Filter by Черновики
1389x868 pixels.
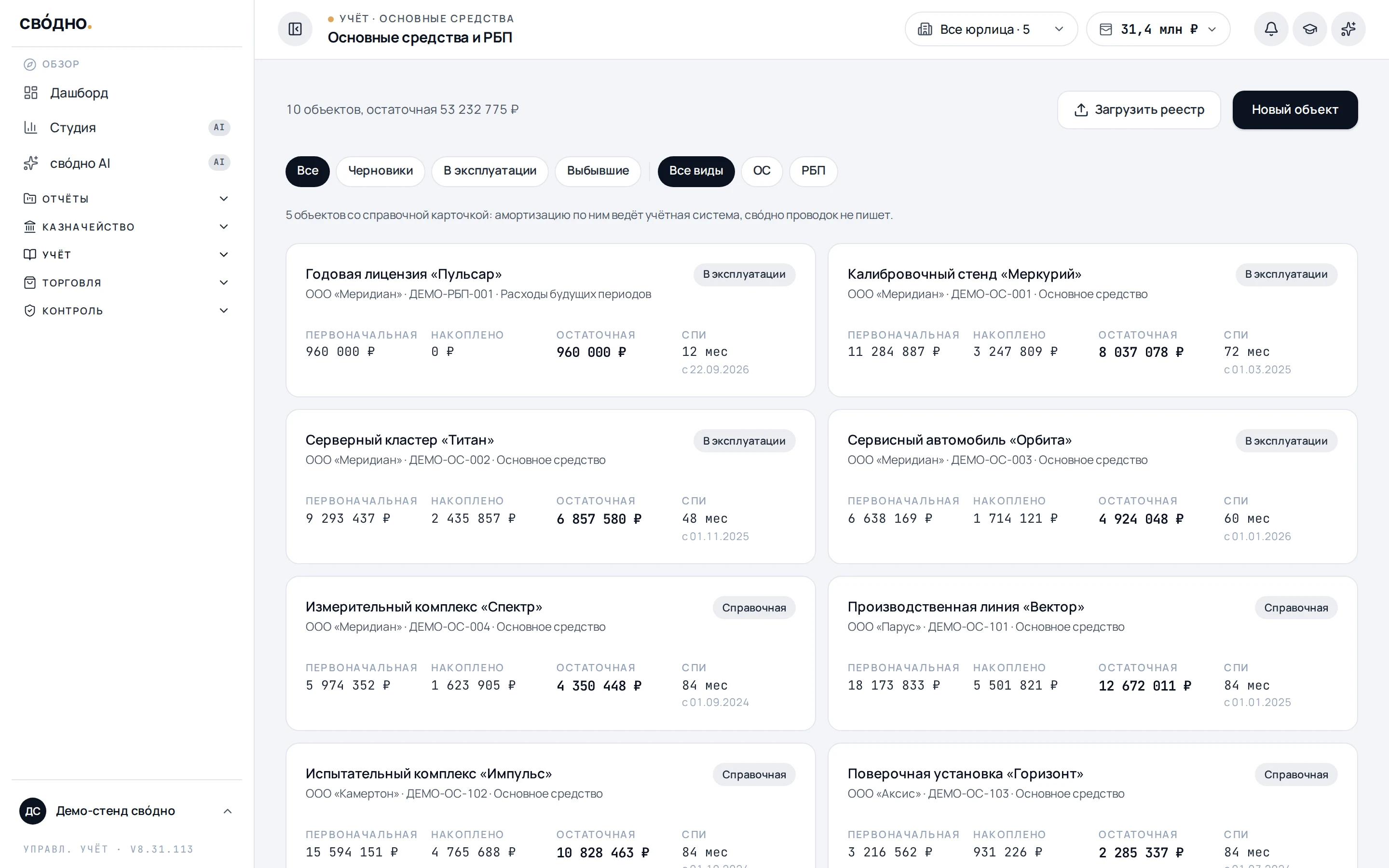click(380, 171)
